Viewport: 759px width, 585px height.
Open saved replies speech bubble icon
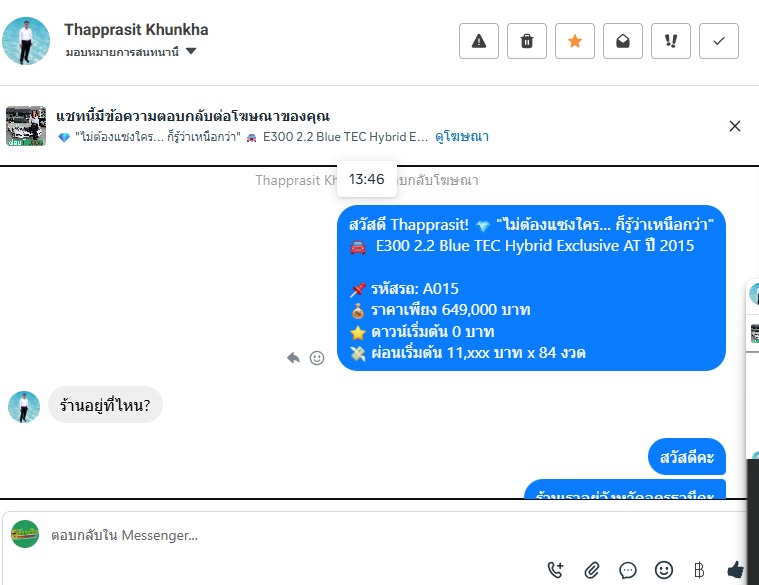[x=628, y=570]
